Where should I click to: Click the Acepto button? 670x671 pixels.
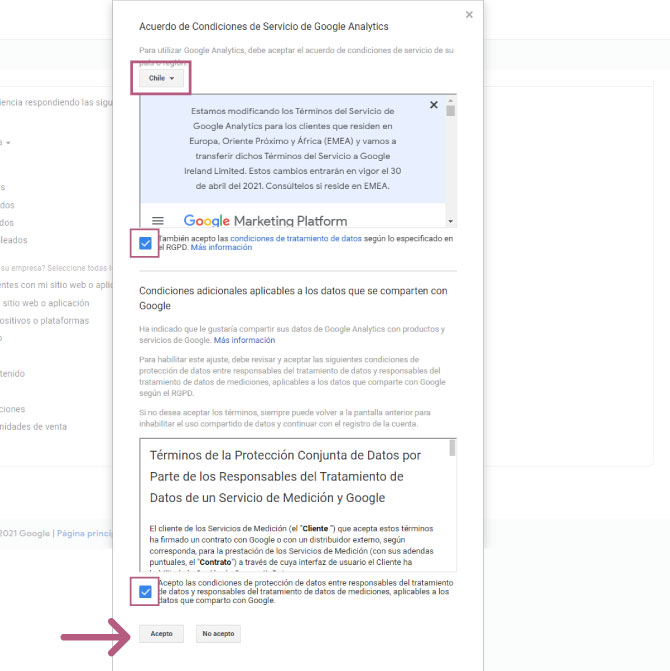click(161, 634)
